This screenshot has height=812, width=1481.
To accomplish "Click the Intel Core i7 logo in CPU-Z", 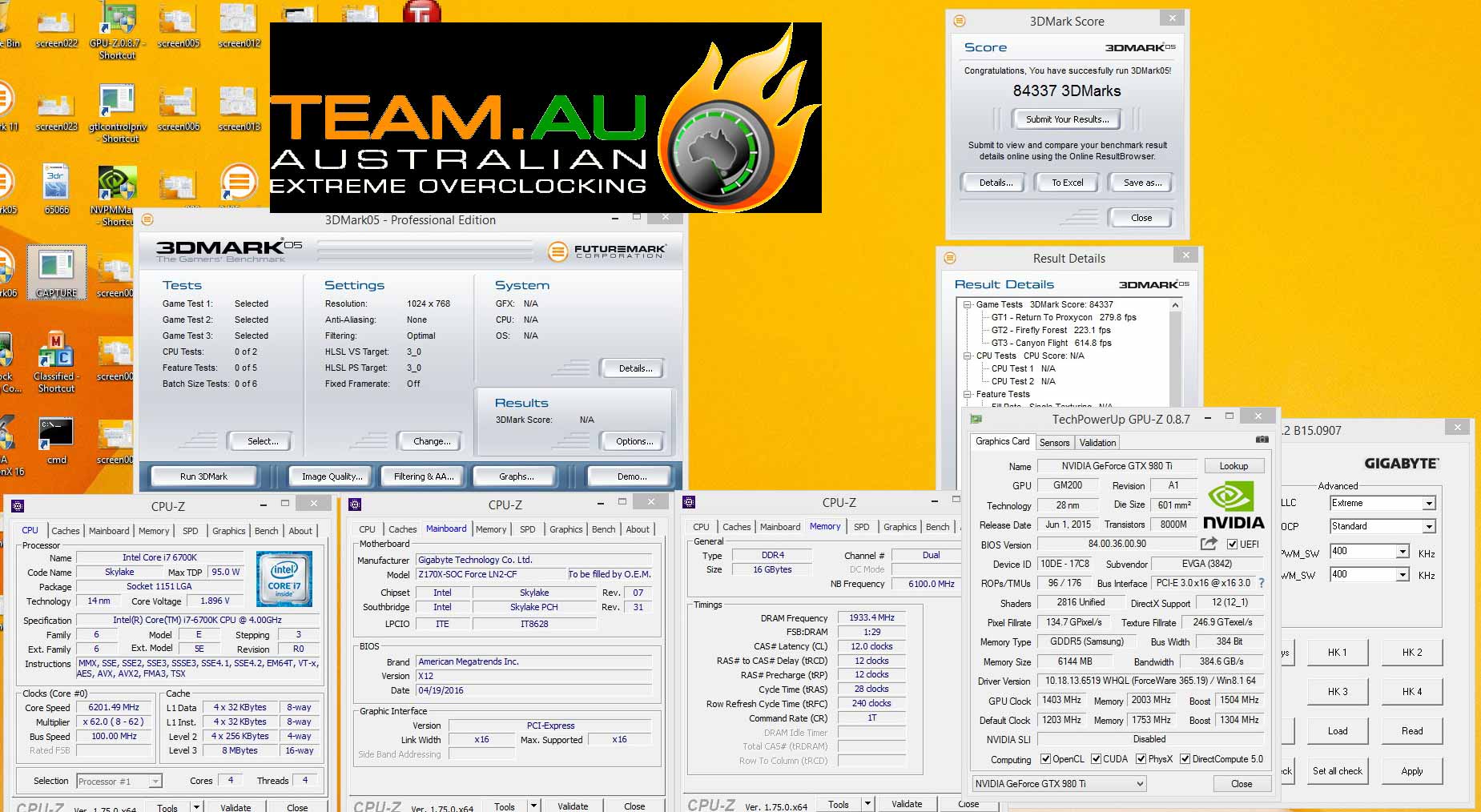I will pyautogui.click(x=284, y=578).
